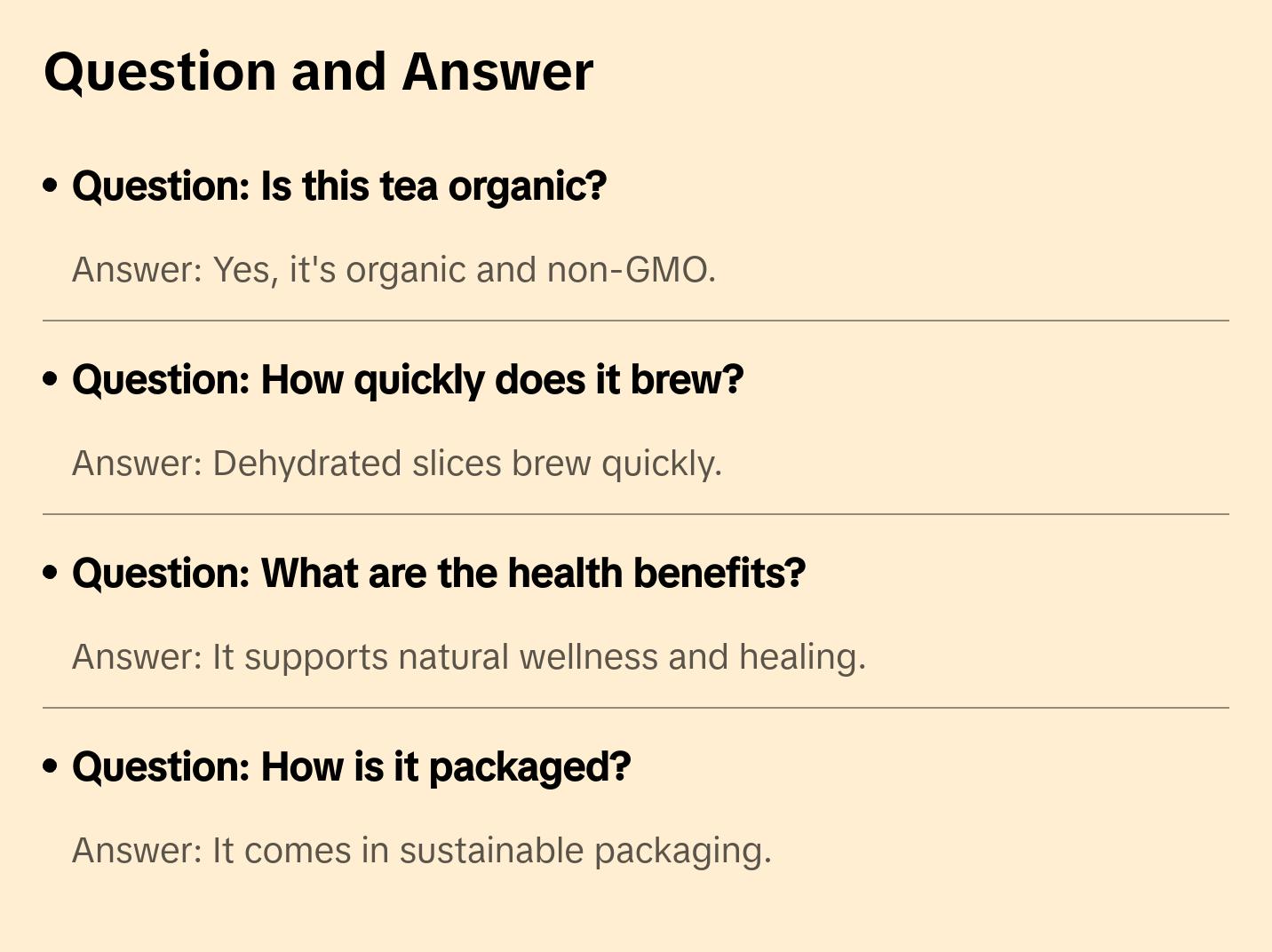
Task: Click the divider below the brew quickly answer
Action: (x=636, y=514)
